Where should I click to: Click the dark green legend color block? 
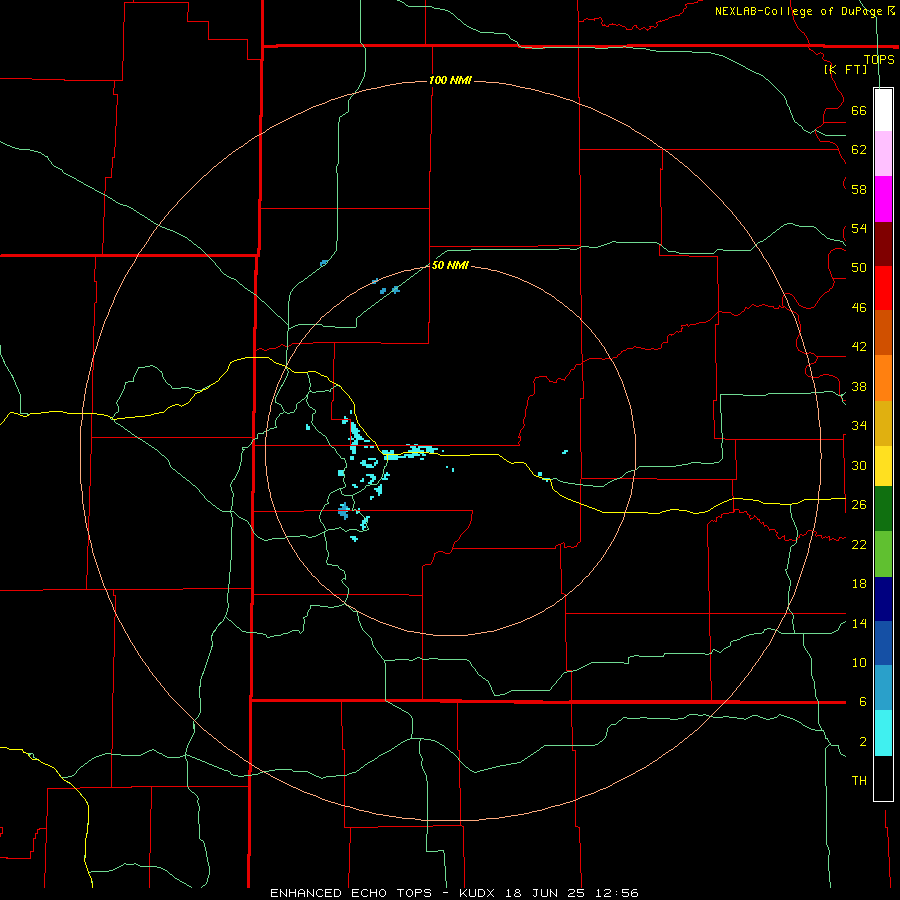click(x=883, y=509)
